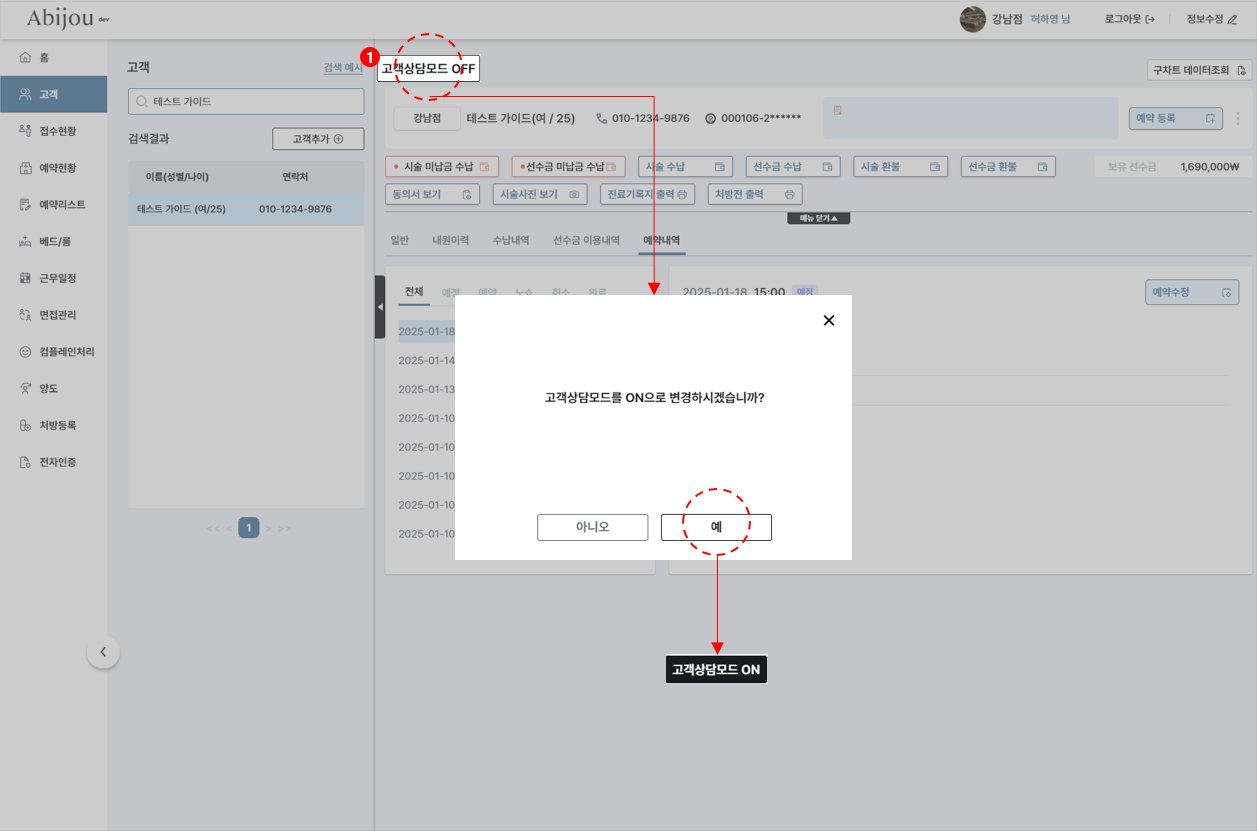The image size is (1257, 831).
Task: Click the 고객추가 add customer button
Action: [318, 139]
